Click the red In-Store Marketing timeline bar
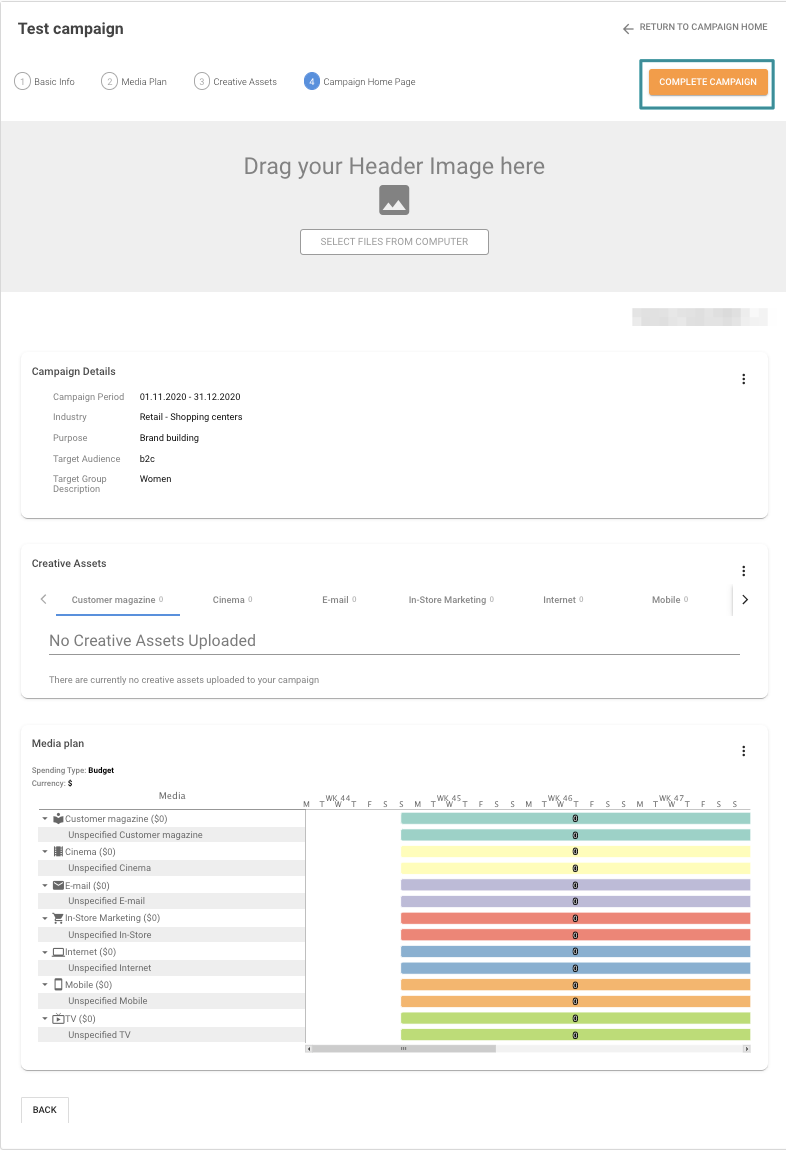Image resolution: width=786 pixels, height=1150 pixels. pyautogui.click(x=576, y=918)
